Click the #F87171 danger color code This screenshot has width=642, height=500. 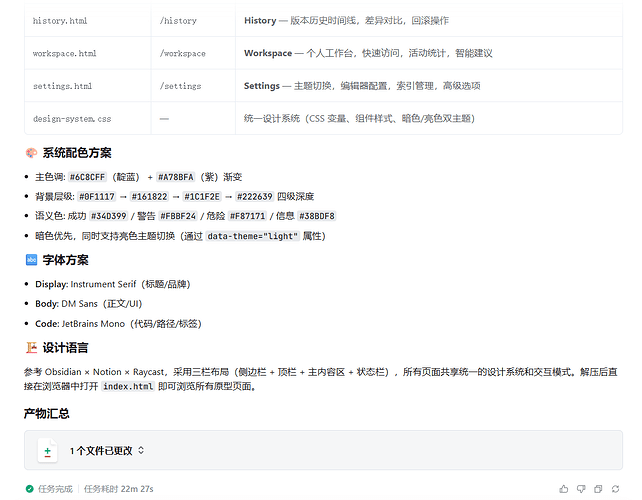point(247,216)
